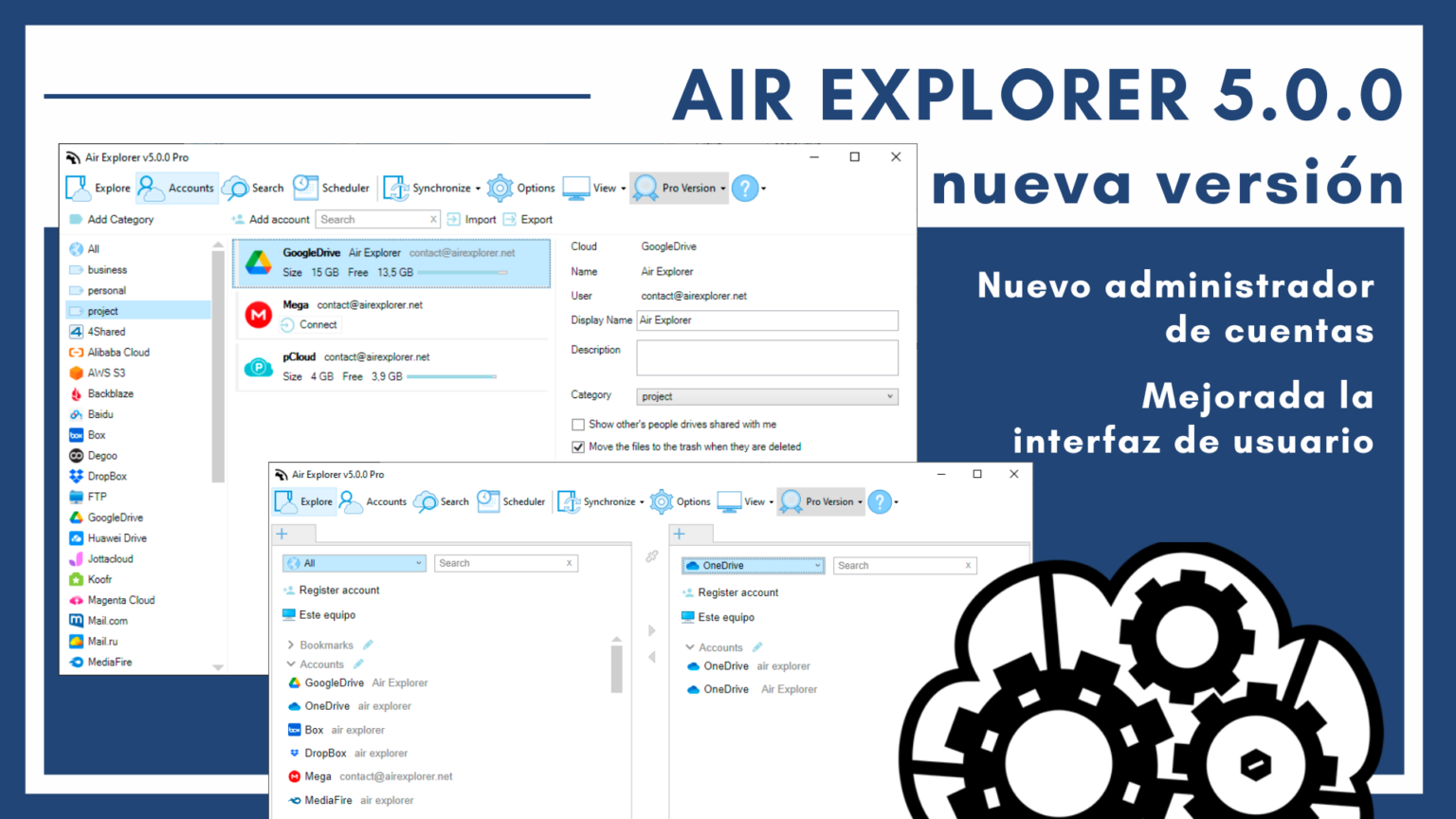Open Search from the toolbar
1456x819 pixels.
tap(253, 188)
